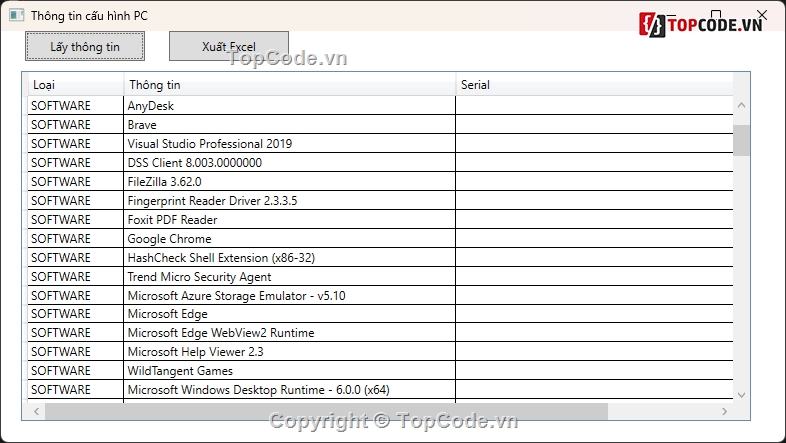The image size is (786, 443).
Task: Click vertical scrollbar up arrow
Action: point(741,105)
